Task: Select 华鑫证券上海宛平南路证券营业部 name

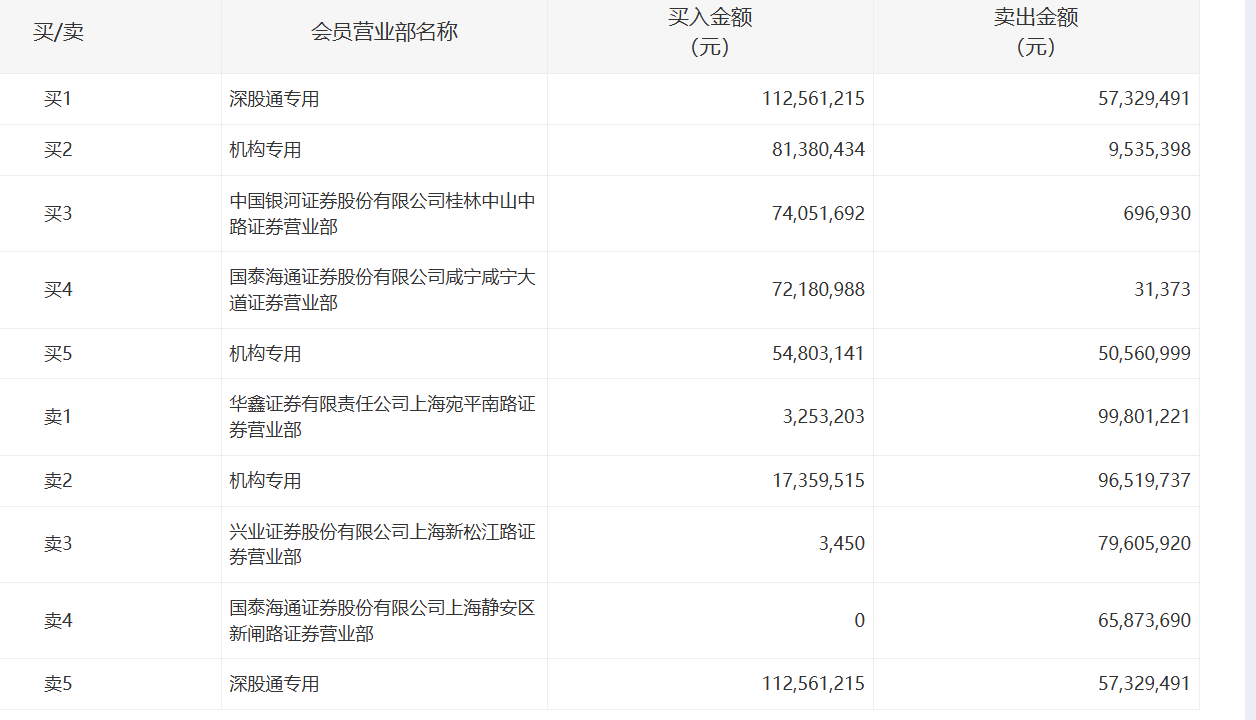Action: [x=382, y=417]
